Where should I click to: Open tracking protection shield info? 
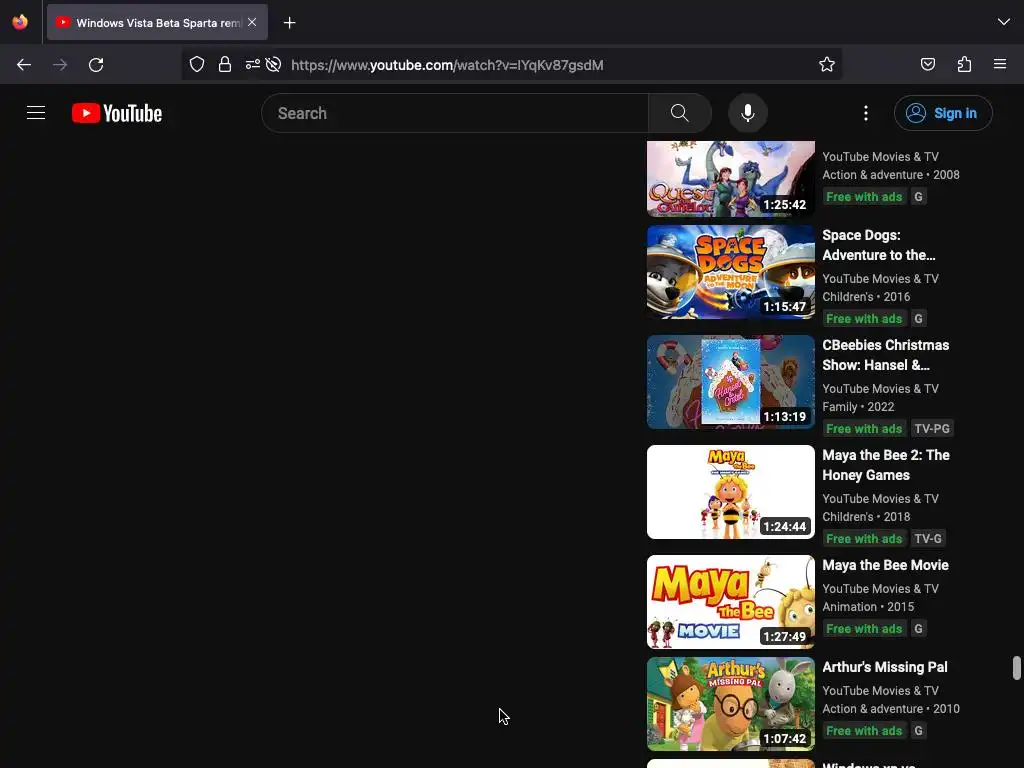(197, 64)
